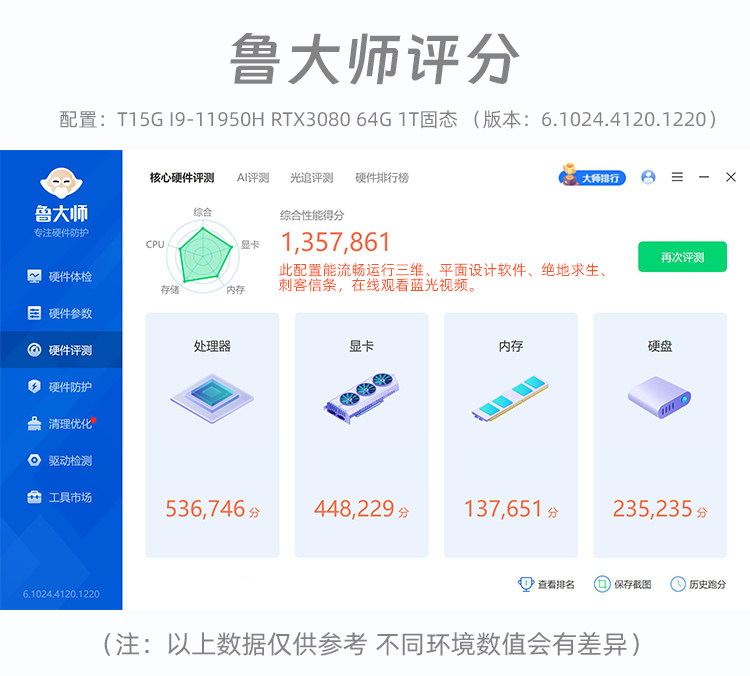Click the memory stick illustration

click(510, 399)
